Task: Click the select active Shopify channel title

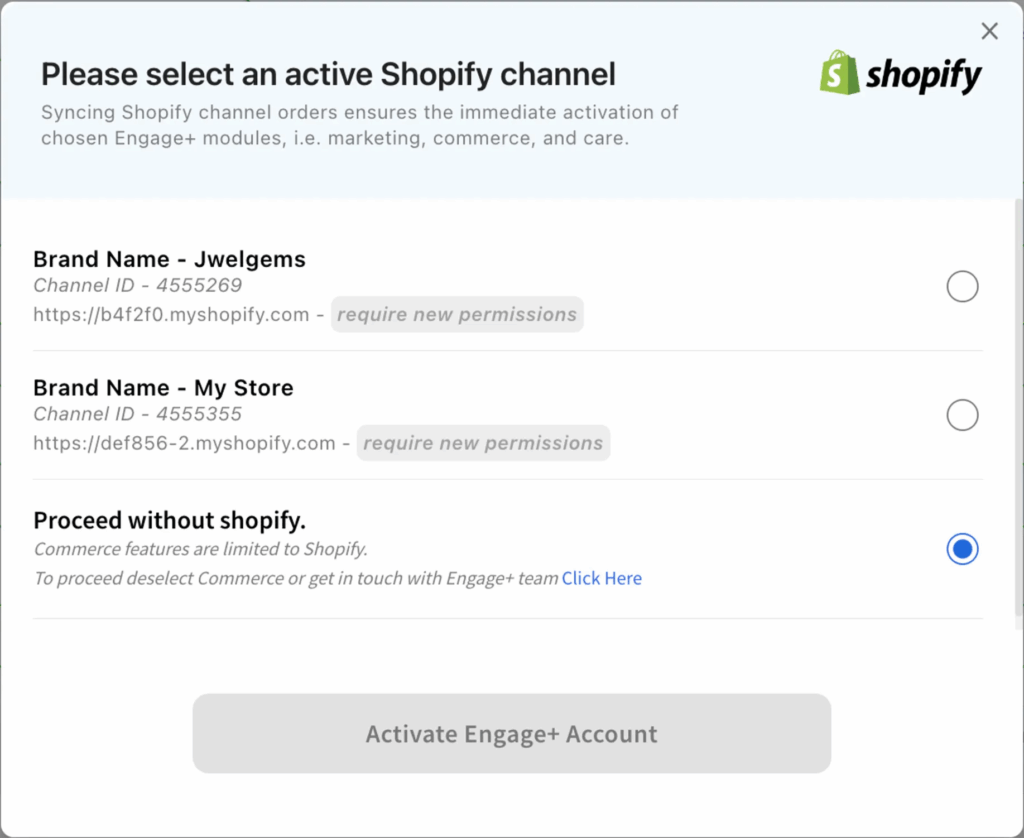Action: pos(328,74)
